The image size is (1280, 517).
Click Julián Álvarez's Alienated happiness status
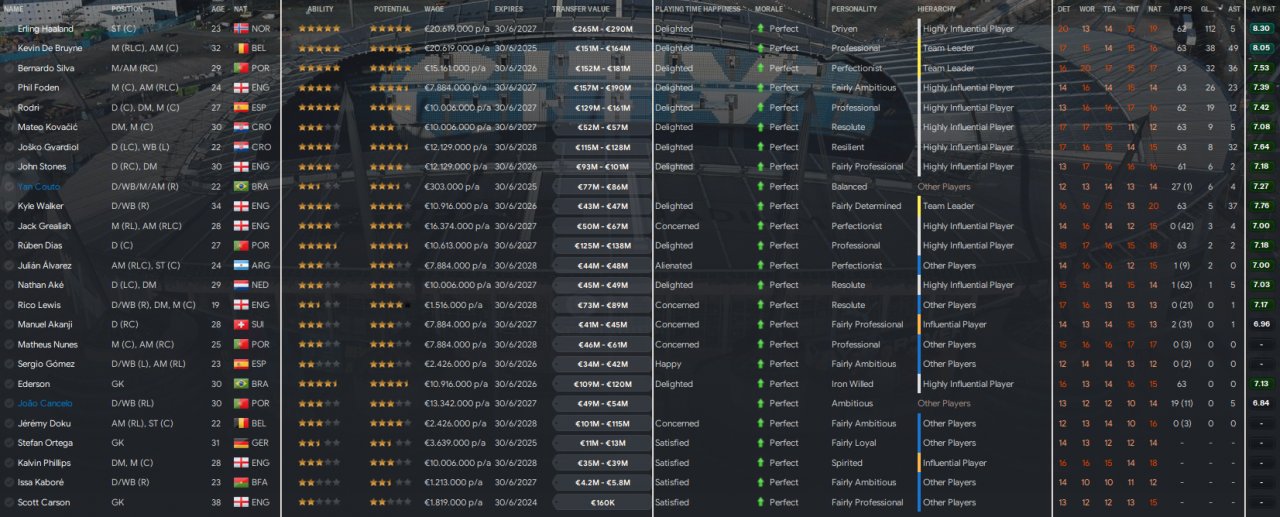click(x=673, y=265)
